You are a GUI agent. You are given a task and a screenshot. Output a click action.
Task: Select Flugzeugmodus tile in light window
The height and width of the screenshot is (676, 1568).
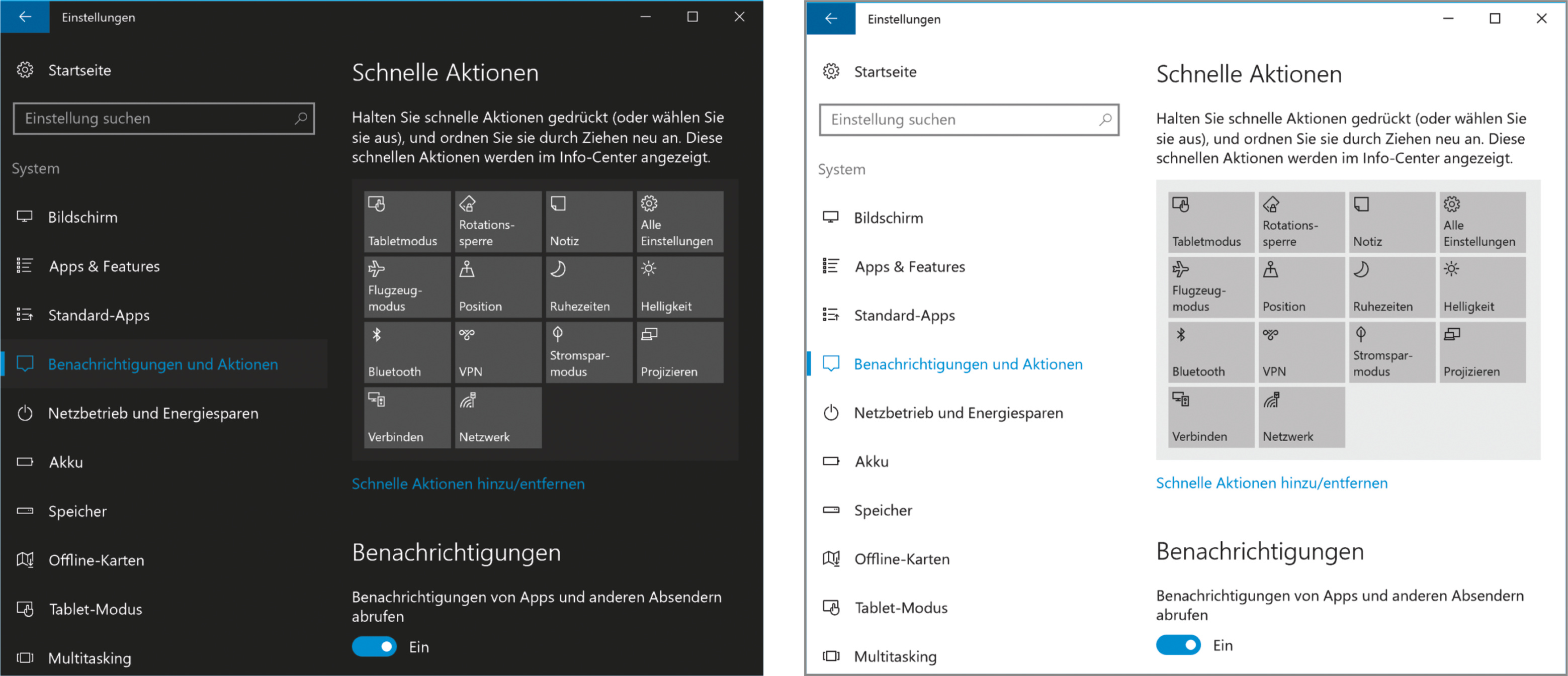(x=1210, y=286)
